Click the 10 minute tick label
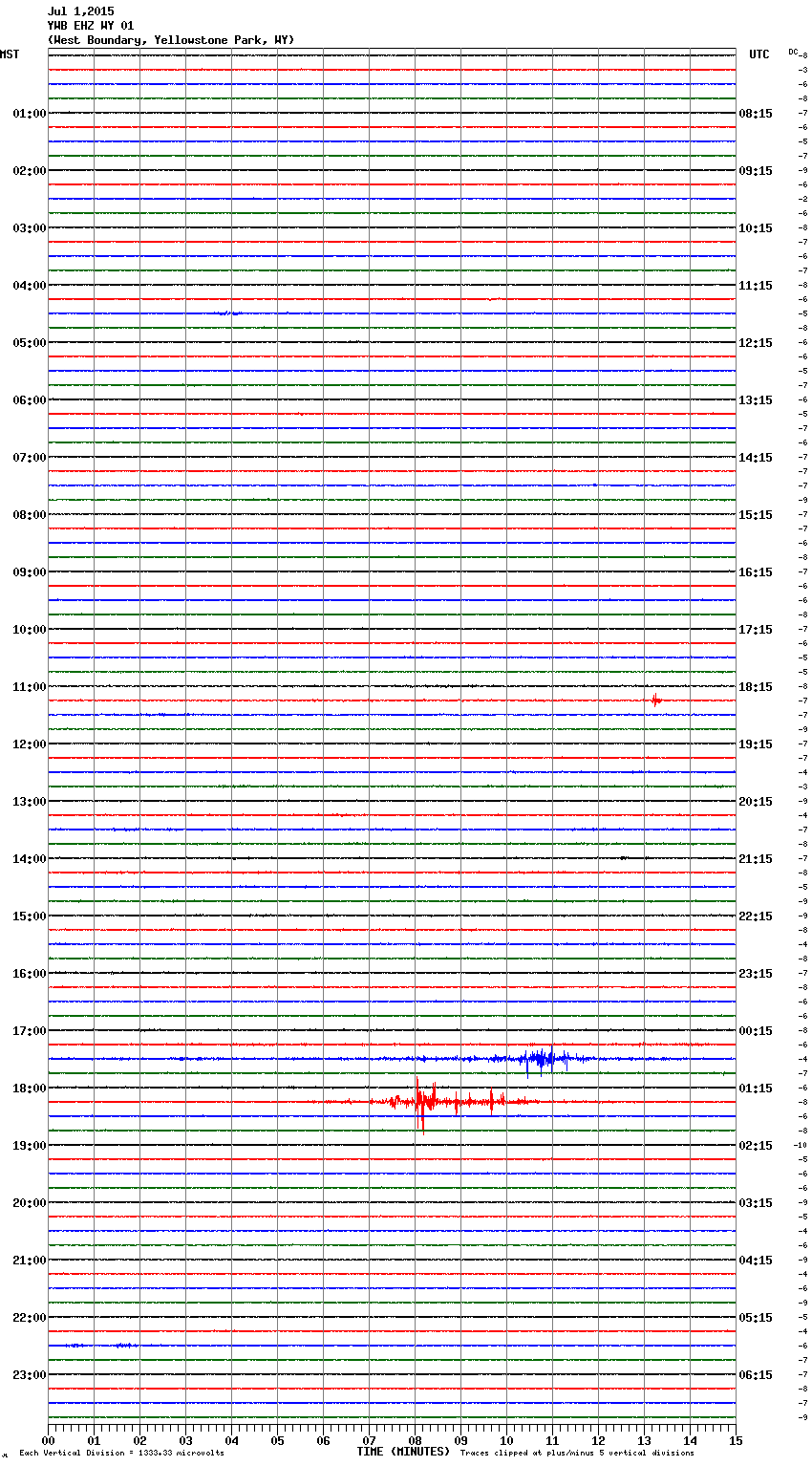 coord(506,1440)
